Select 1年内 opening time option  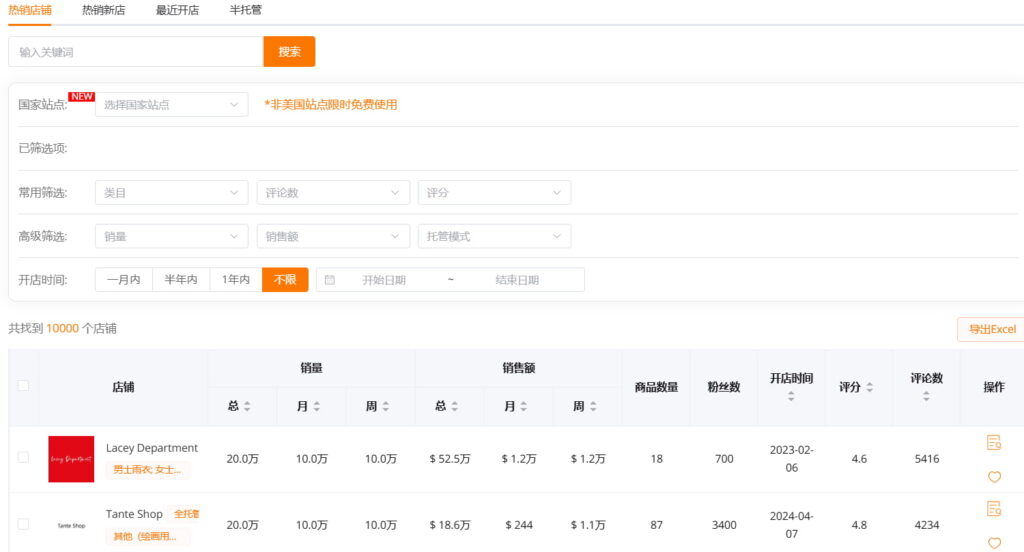pos(236,280)
